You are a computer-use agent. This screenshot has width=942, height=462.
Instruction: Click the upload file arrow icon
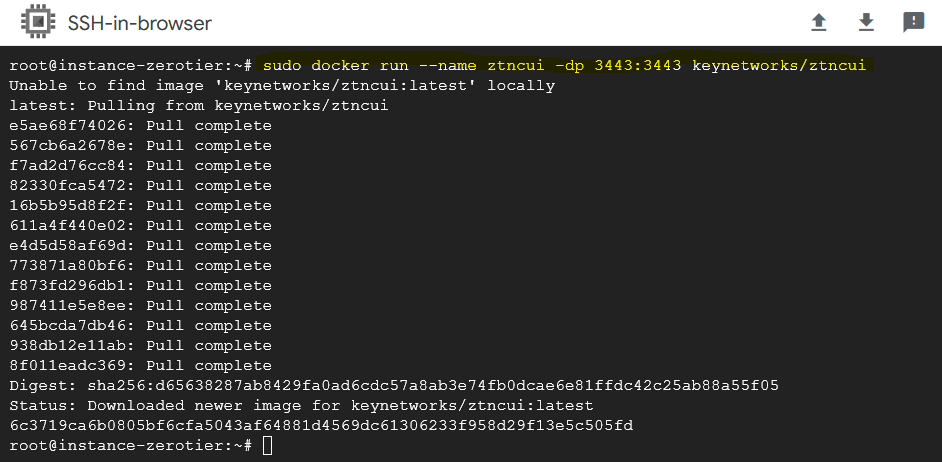[x=819, y=23]
